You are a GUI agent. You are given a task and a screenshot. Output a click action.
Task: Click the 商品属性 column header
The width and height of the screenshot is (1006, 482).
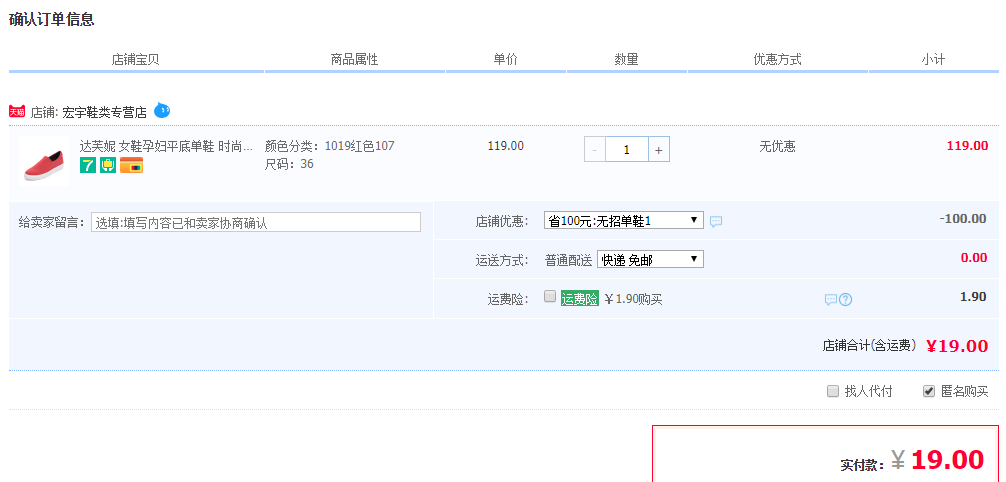(354, 60)
